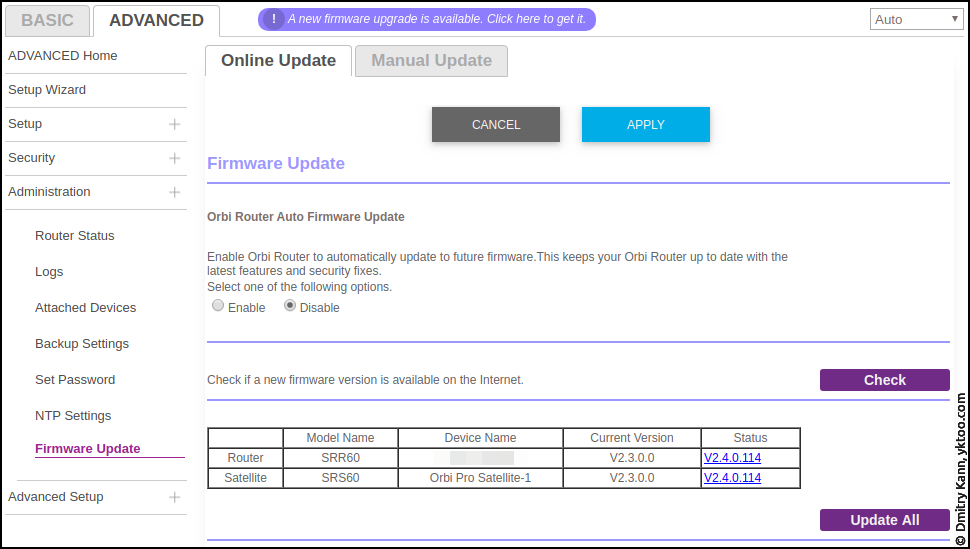The width and height of the screenshot is (970, 549).
Task: Open Satellite V2.4.0.114 firmware link
Action: click(x=732, y=478)
